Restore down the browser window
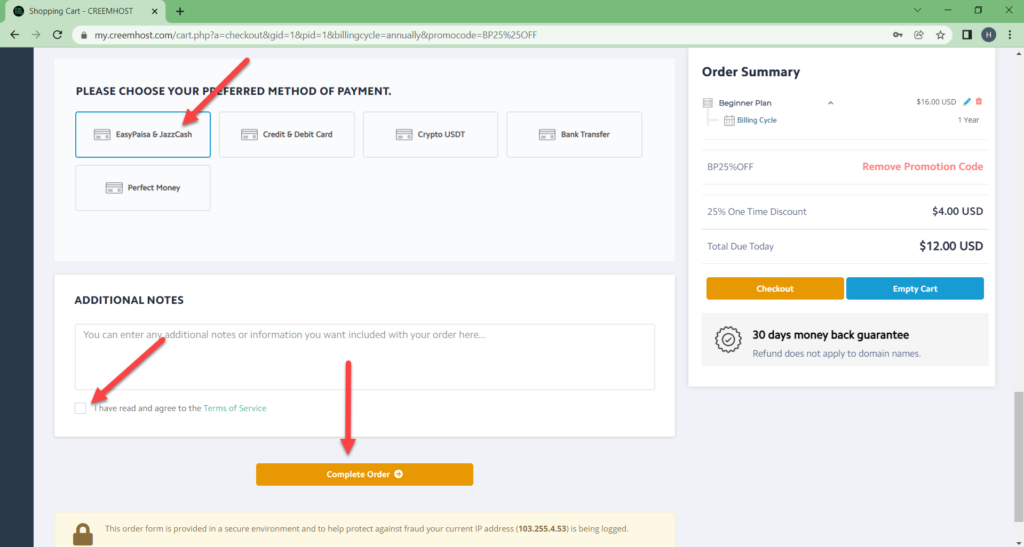 (x=978, y=10)
